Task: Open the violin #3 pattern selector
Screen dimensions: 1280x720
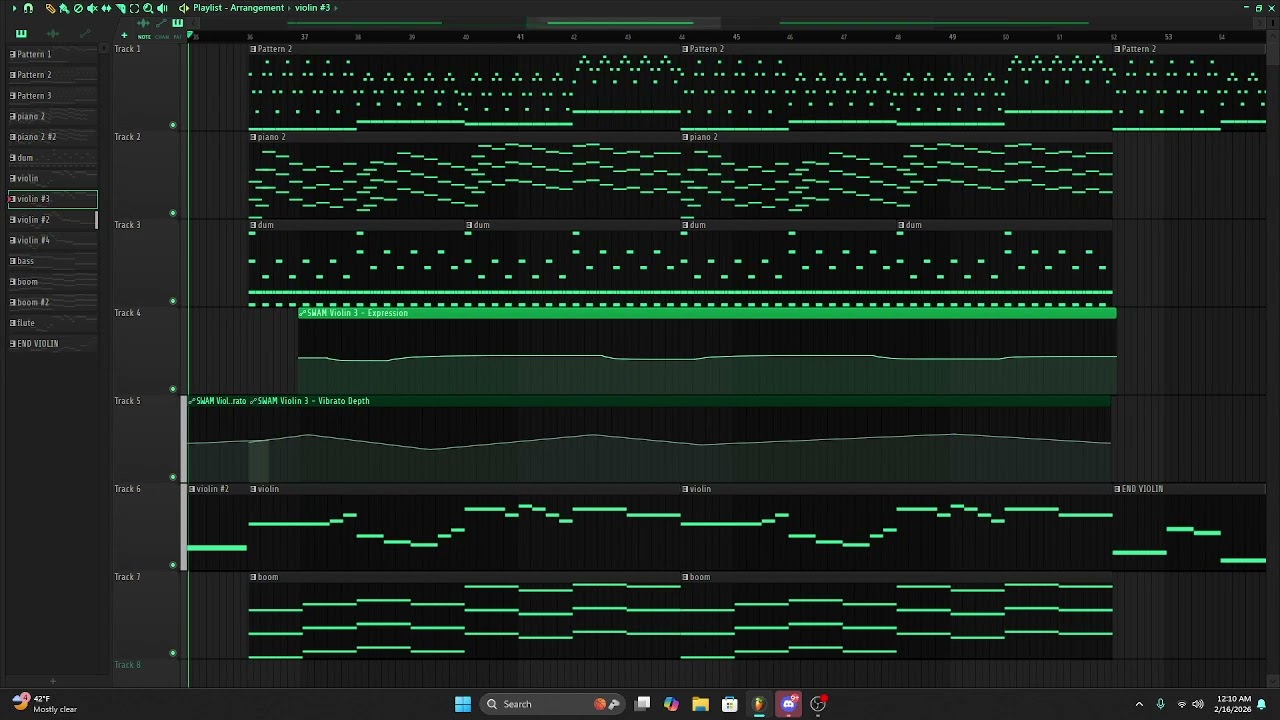Action: [312, 8]
